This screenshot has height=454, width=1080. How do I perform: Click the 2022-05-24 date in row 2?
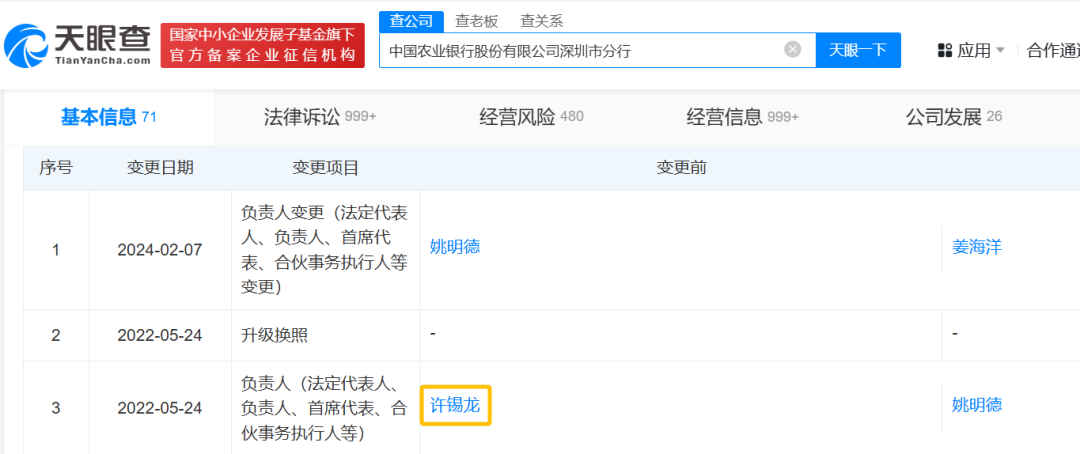[160, 336]
